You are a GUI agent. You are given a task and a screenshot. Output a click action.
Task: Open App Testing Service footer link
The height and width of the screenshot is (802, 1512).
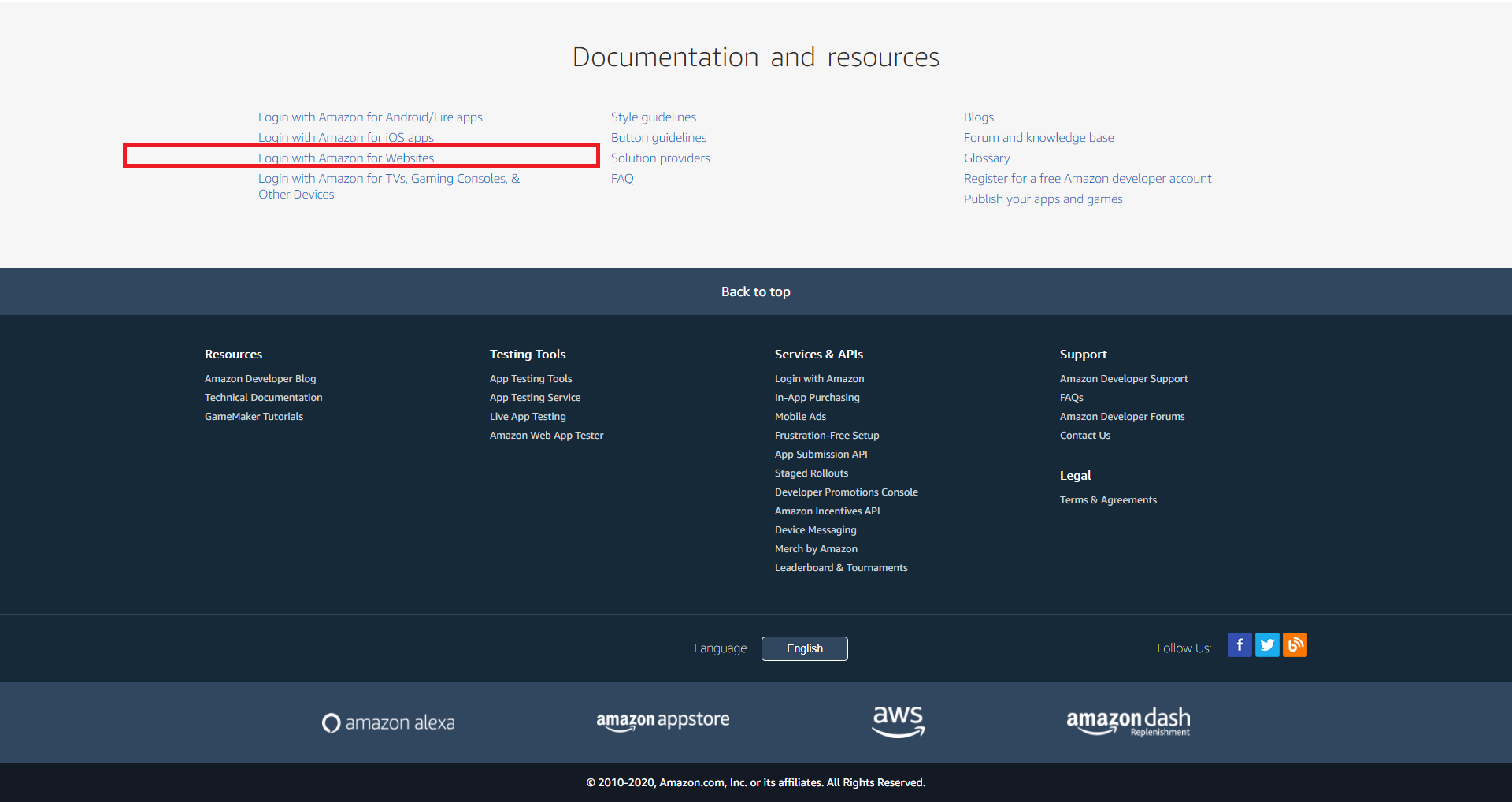click(x=535, y=397)
